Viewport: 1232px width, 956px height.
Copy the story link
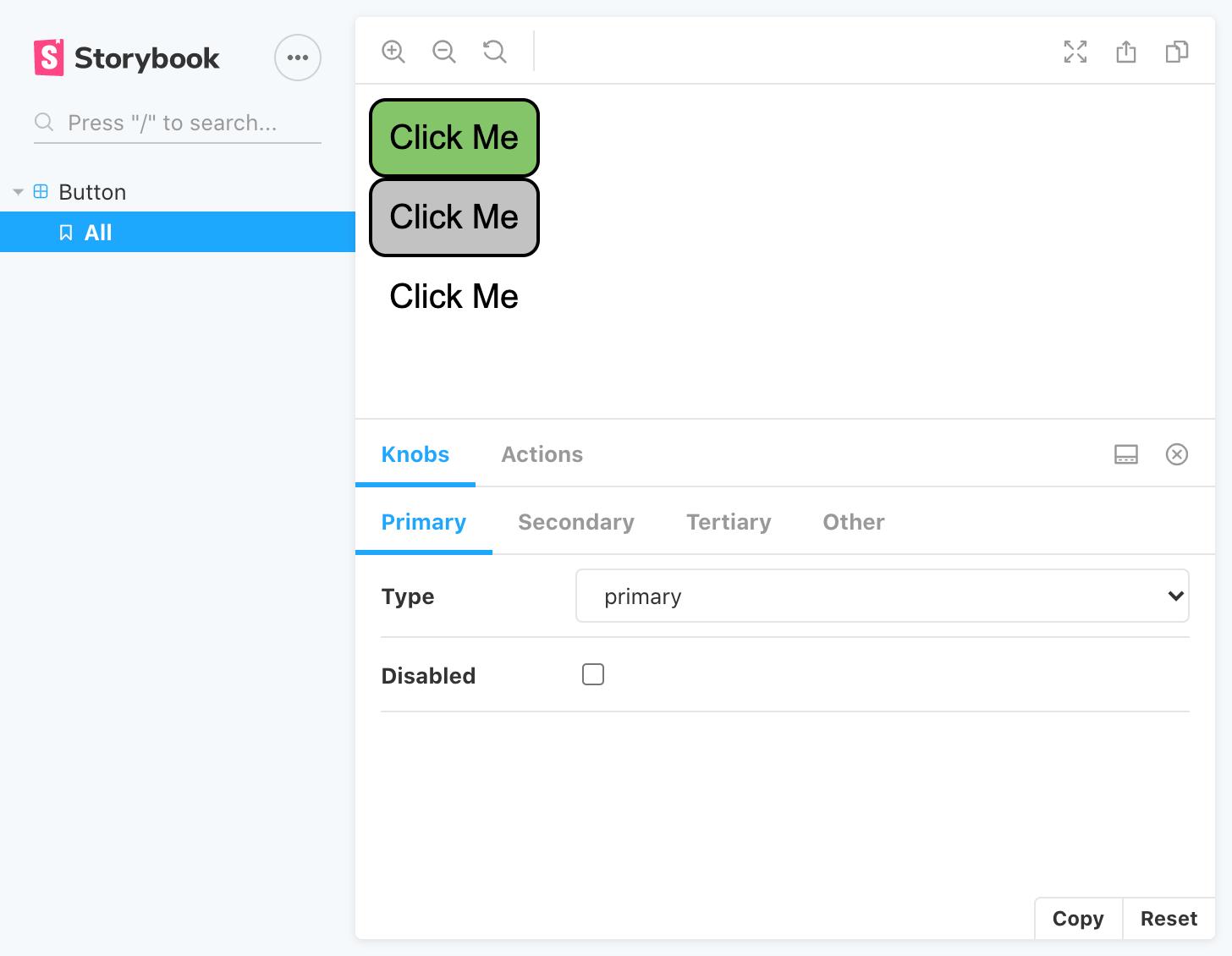click(x=1125, y=52)
